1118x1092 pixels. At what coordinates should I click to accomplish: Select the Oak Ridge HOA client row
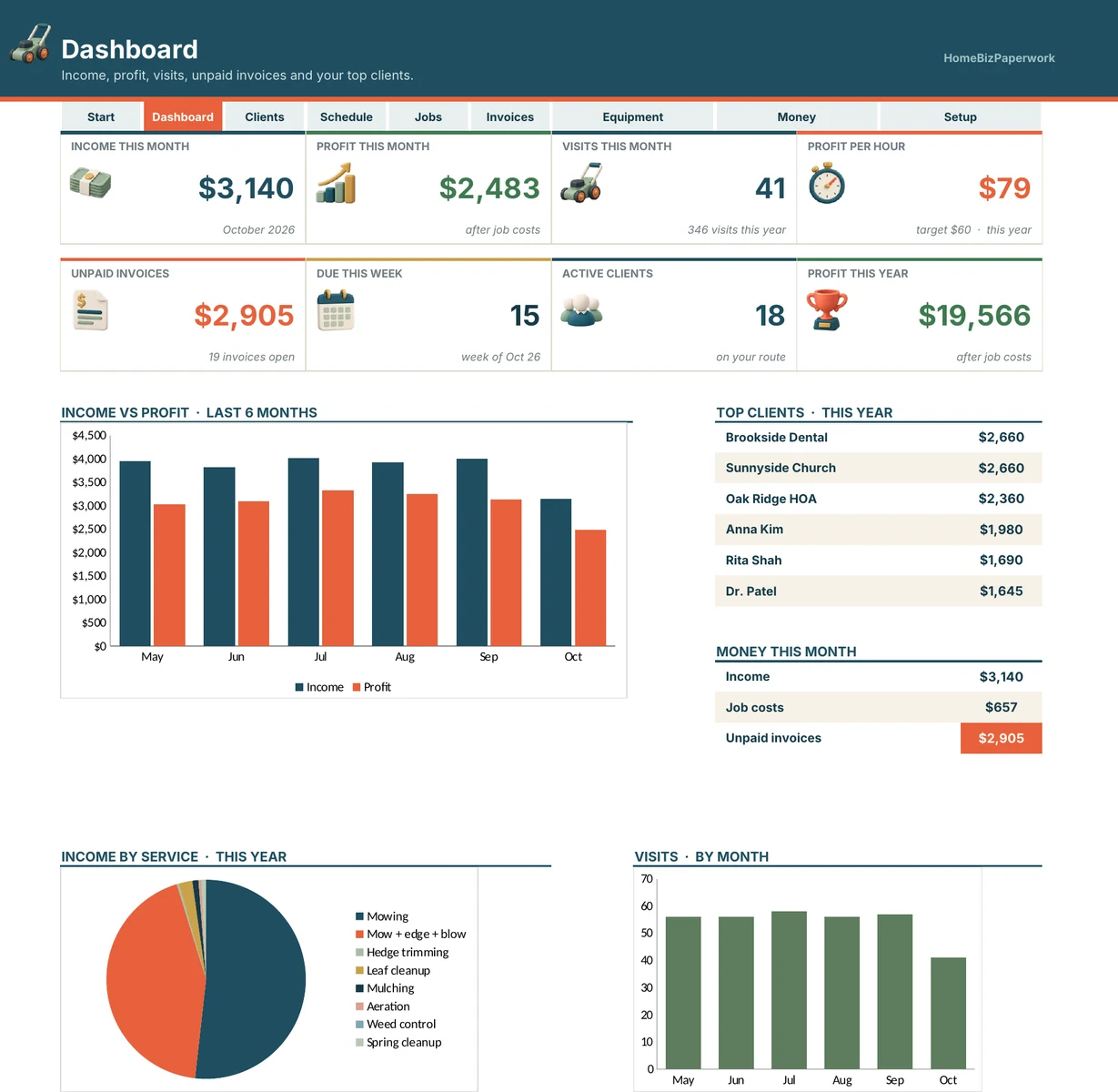coord(879,499)
